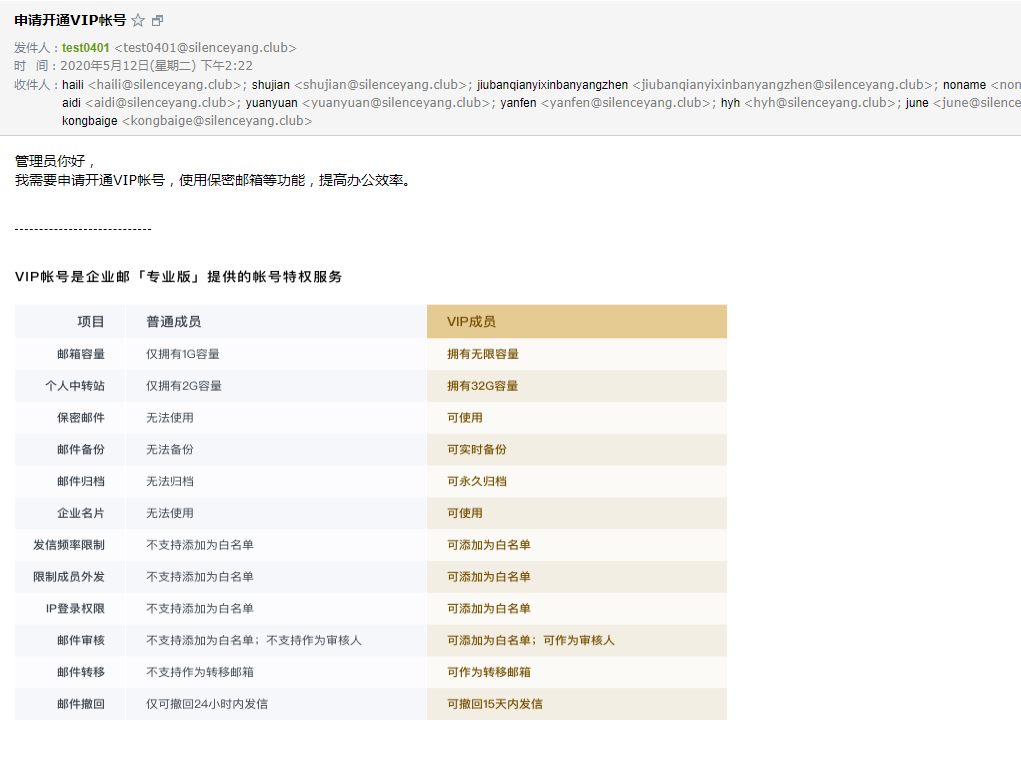Viewport: 1021px width, 768px height.
Task: Click recipient yanfen
Action: 518,103
